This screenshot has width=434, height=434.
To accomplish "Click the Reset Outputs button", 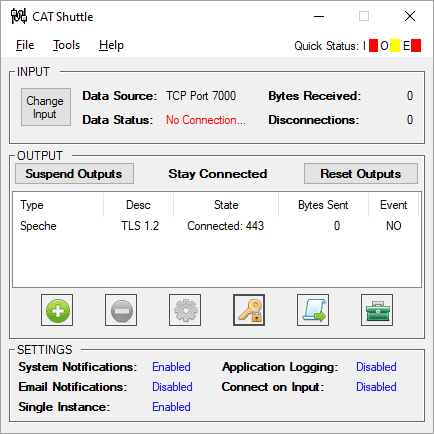I will pyautogui.click(x=361, y=174).
